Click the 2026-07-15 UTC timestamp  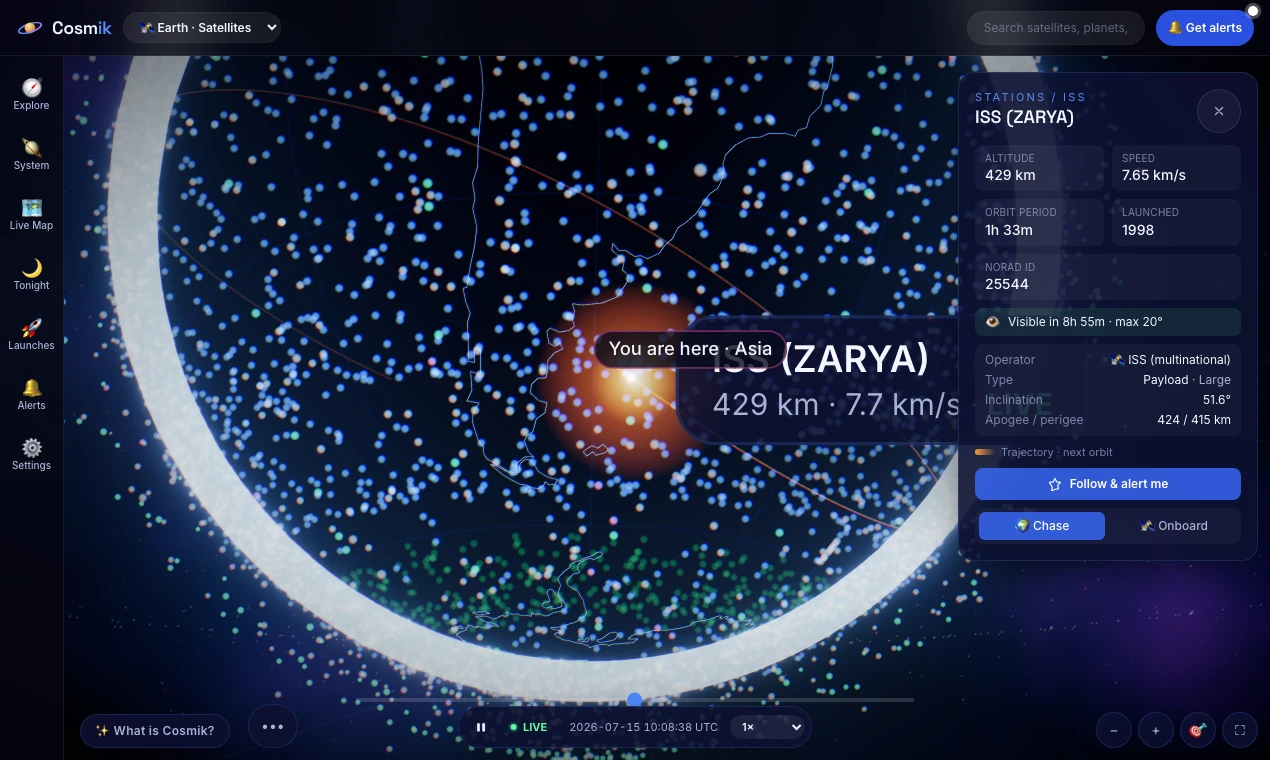pos(644,727)
